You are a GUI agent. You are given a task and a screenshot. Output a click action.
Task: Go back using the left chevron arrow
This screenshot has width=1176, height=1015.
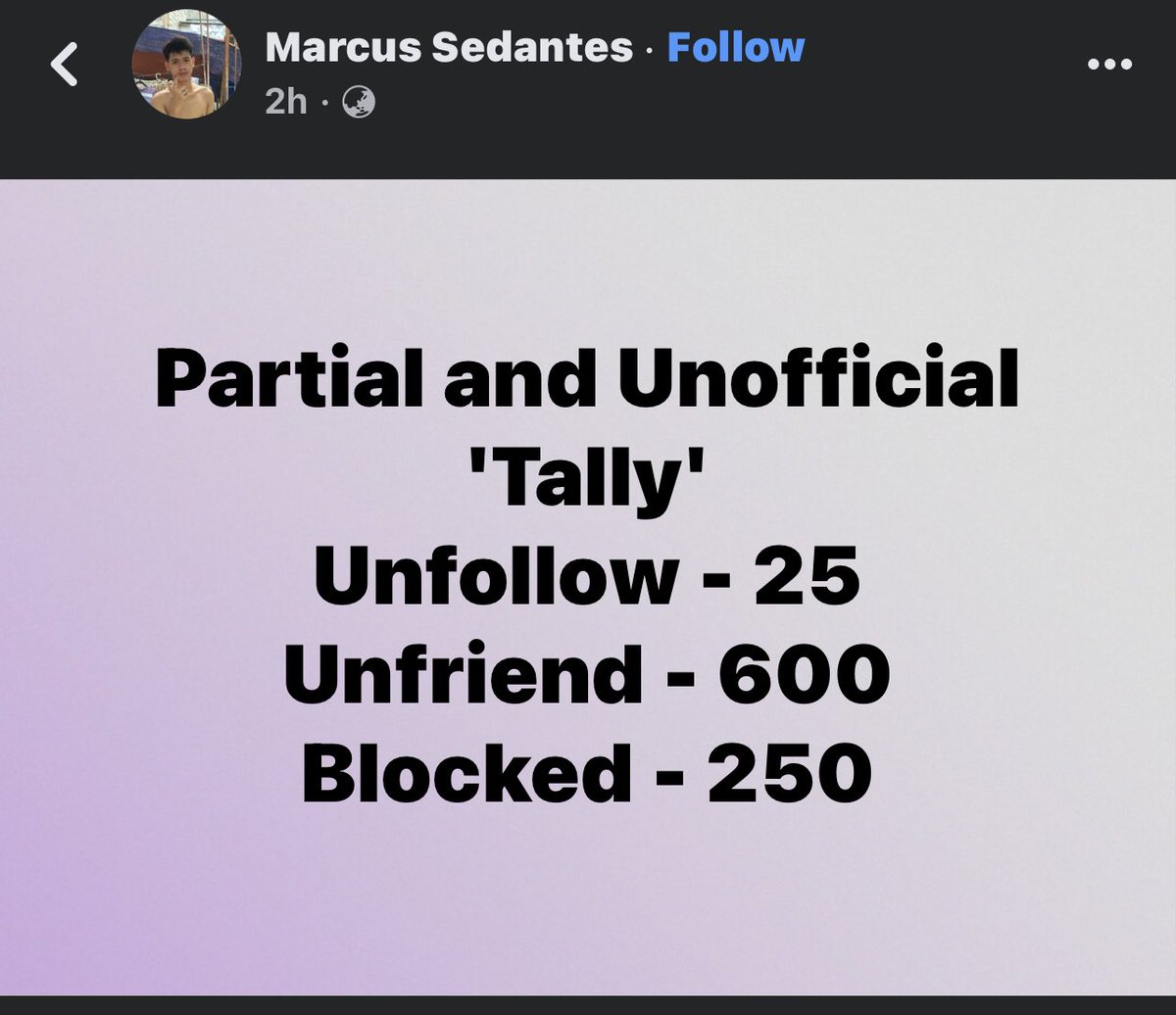point(66,66)
